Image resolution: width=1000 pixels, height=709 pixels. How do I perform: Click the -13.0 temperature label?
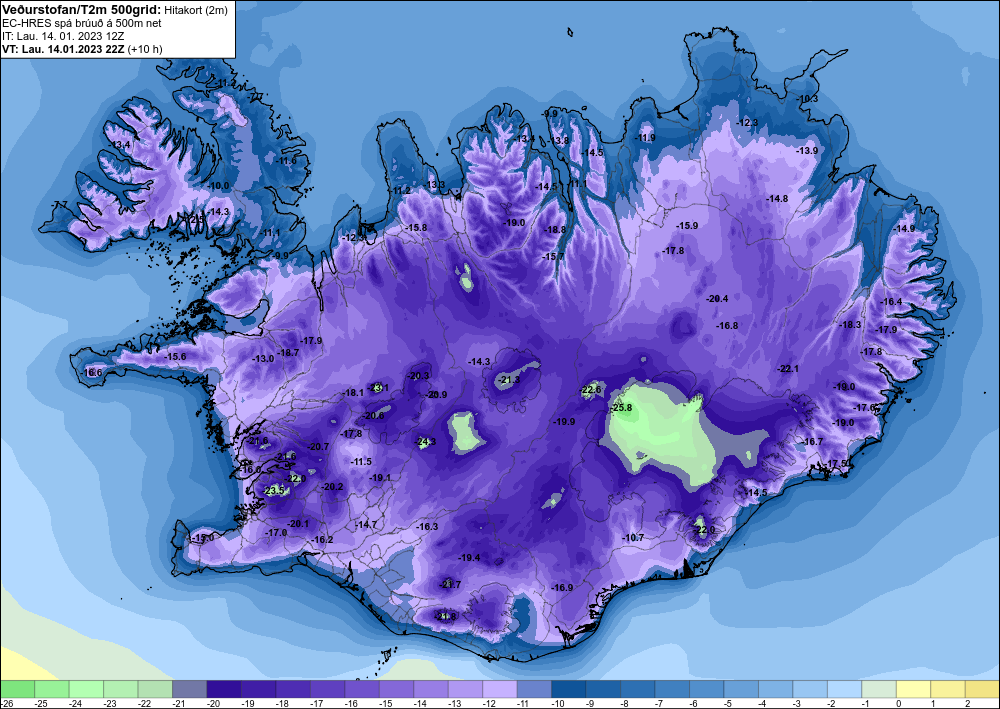pyautogui.click(x=263, y=359)
